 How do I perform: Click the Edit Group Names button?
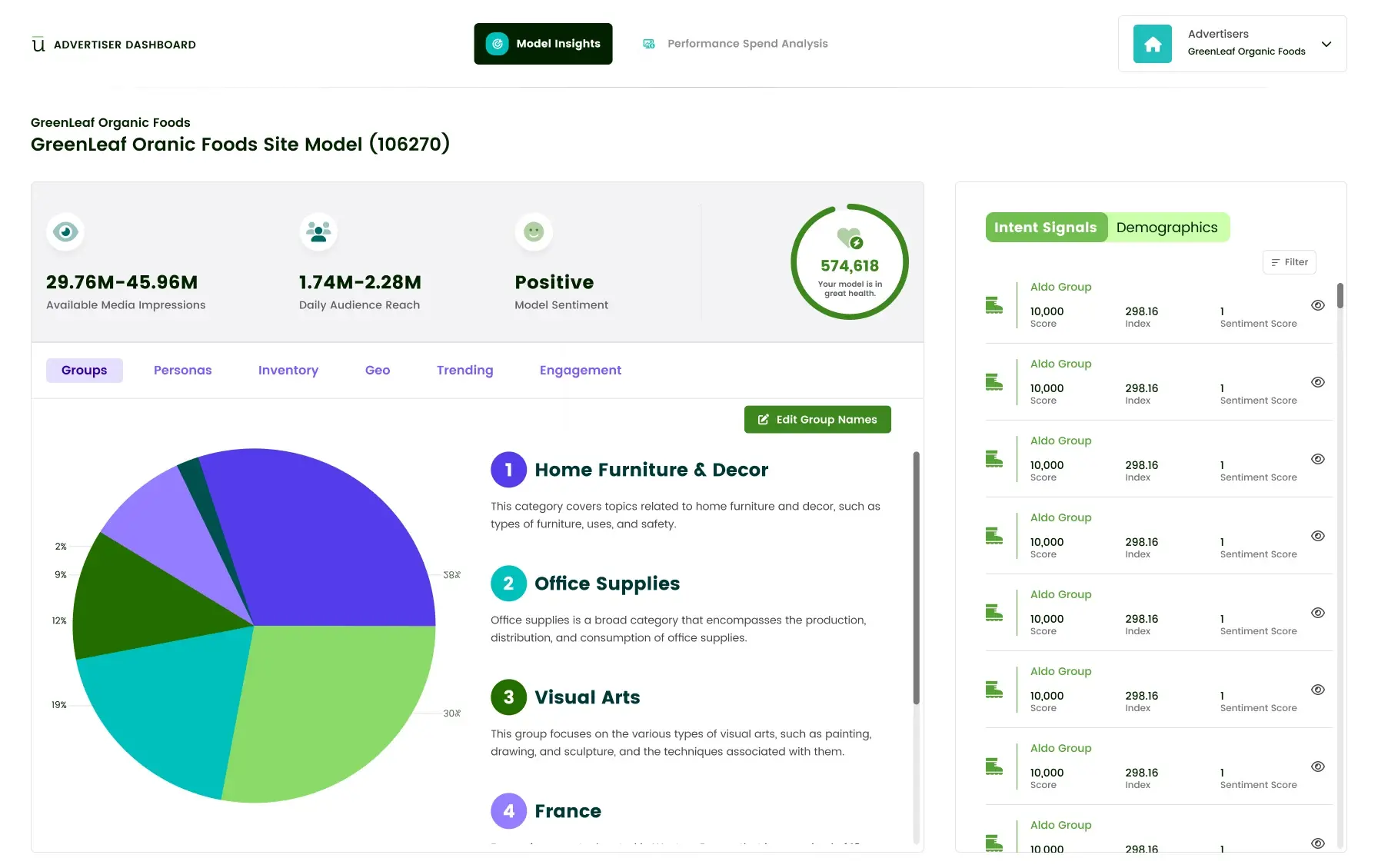(817, 420)
